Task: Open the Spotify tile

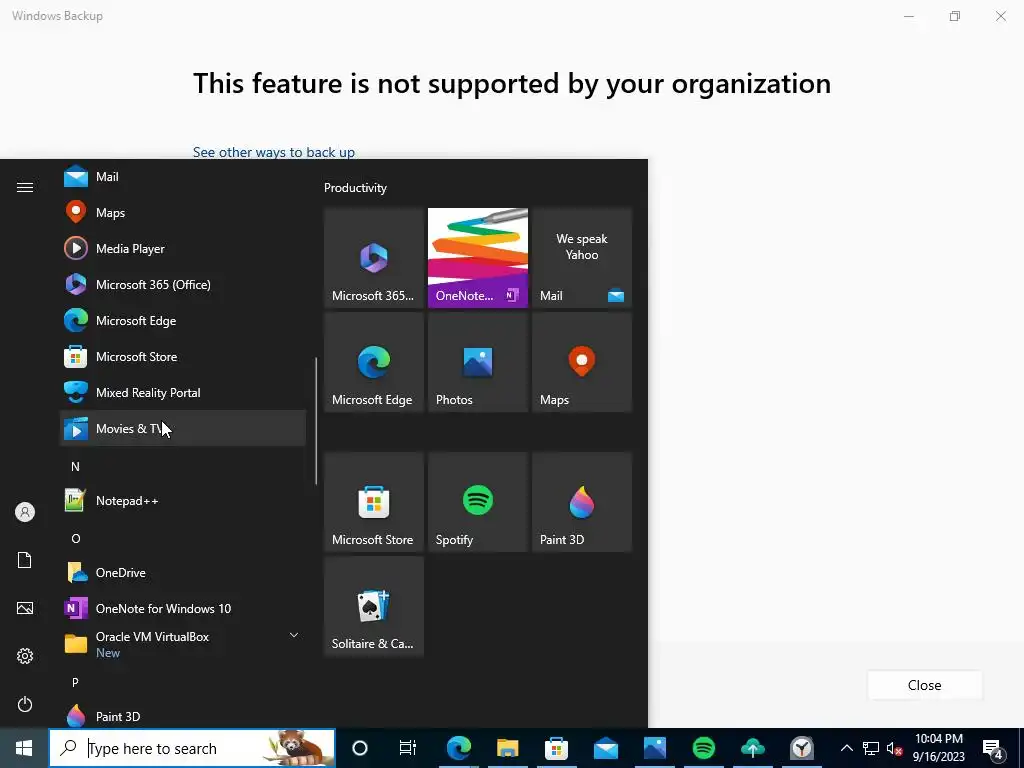Action: [478, 502]
